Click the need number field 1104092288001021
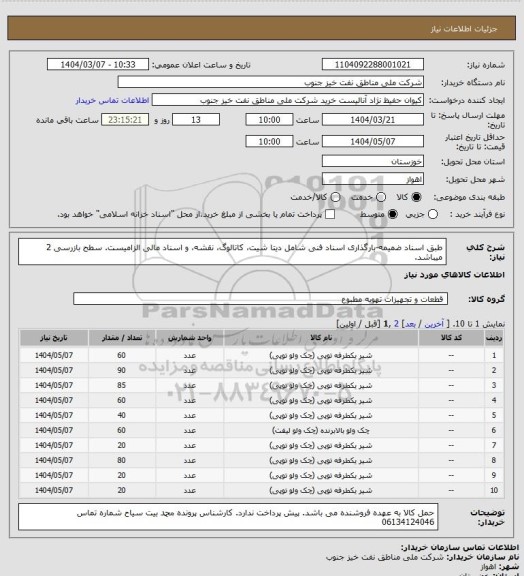 tap(373, 64)
